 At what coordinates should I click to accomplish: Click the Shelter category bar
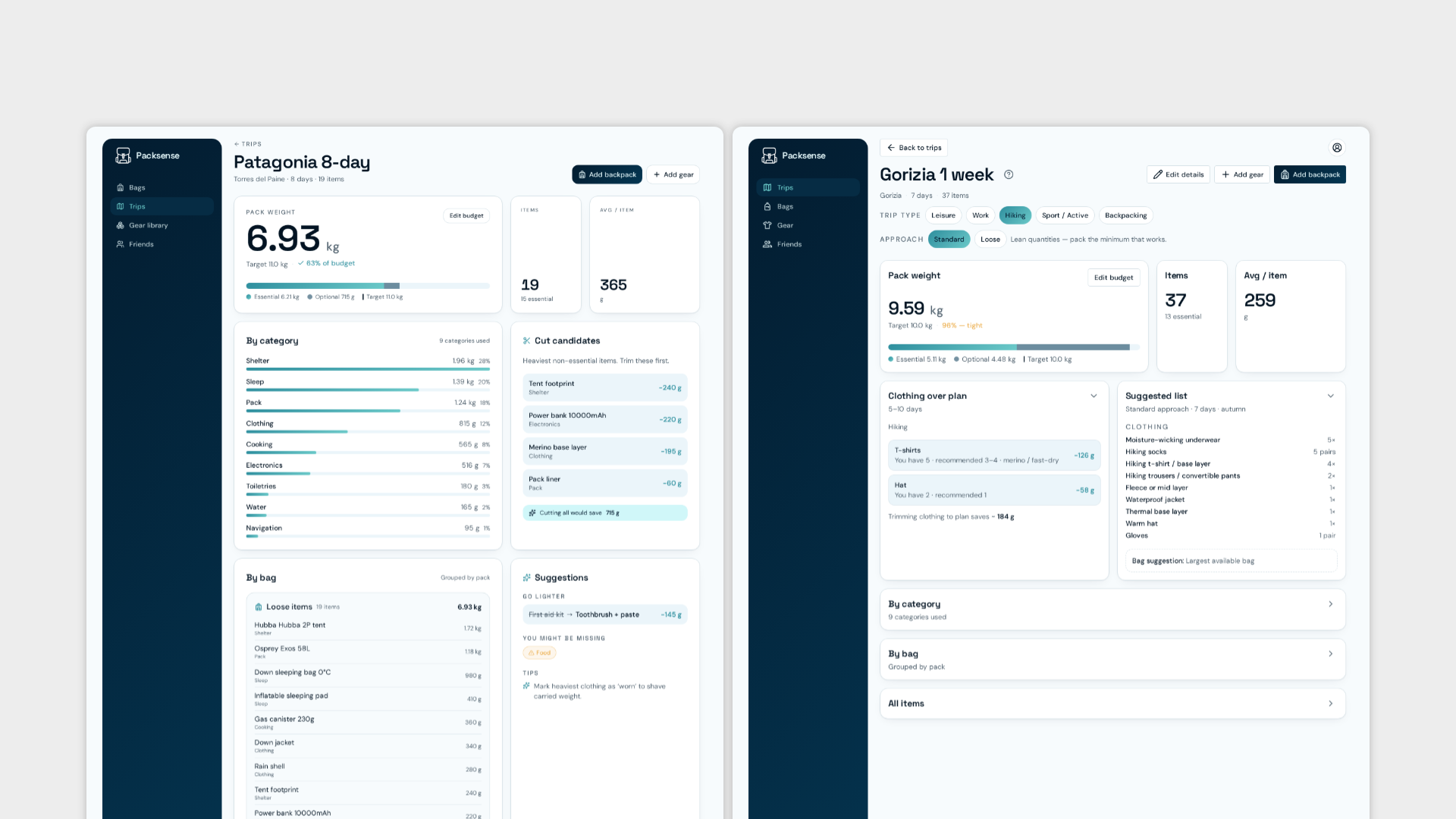[368, 369]
